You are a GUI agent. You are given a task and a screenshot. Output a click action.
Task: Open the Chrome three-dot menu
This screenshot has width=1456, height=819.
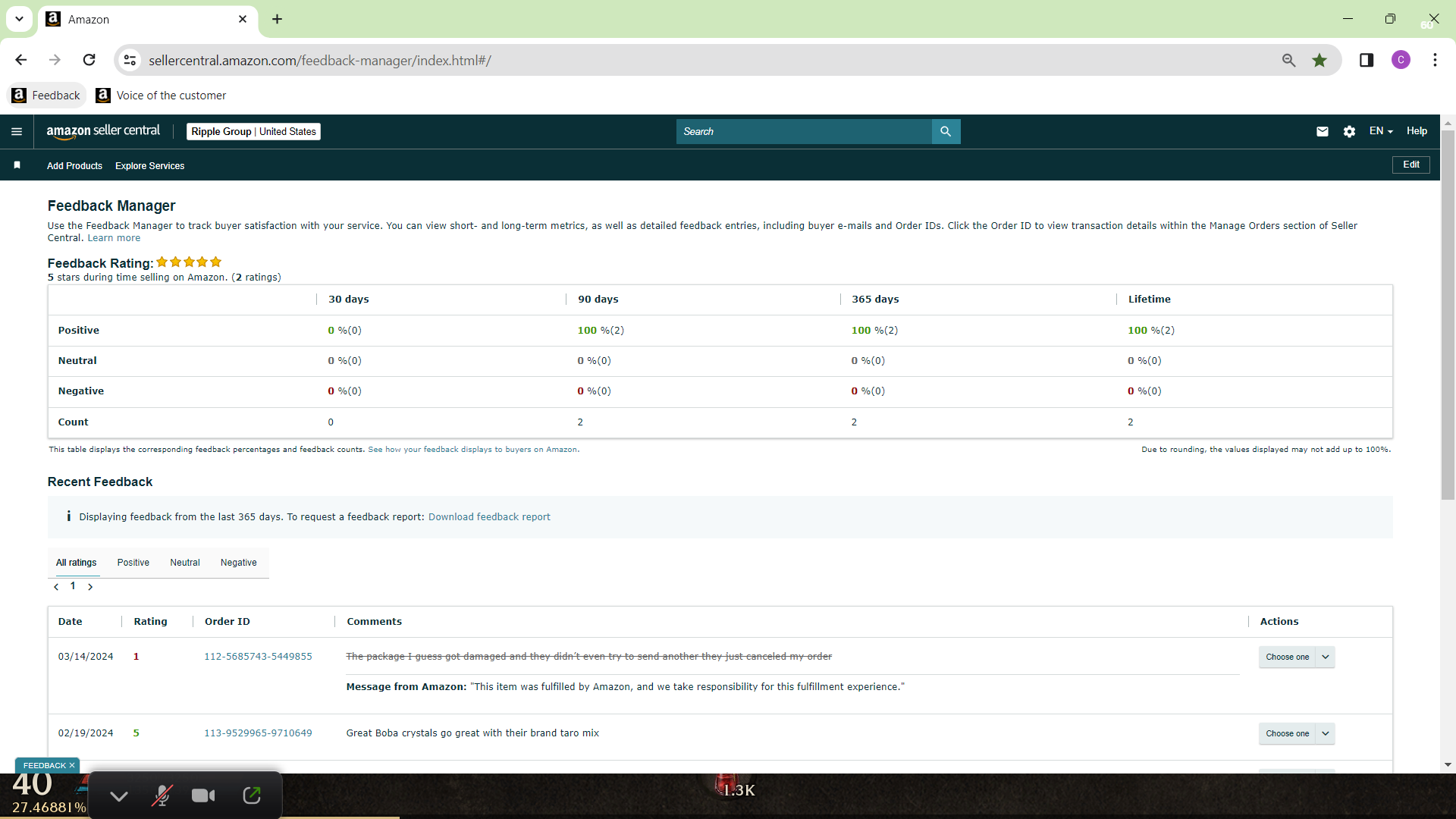(1435, 60)
